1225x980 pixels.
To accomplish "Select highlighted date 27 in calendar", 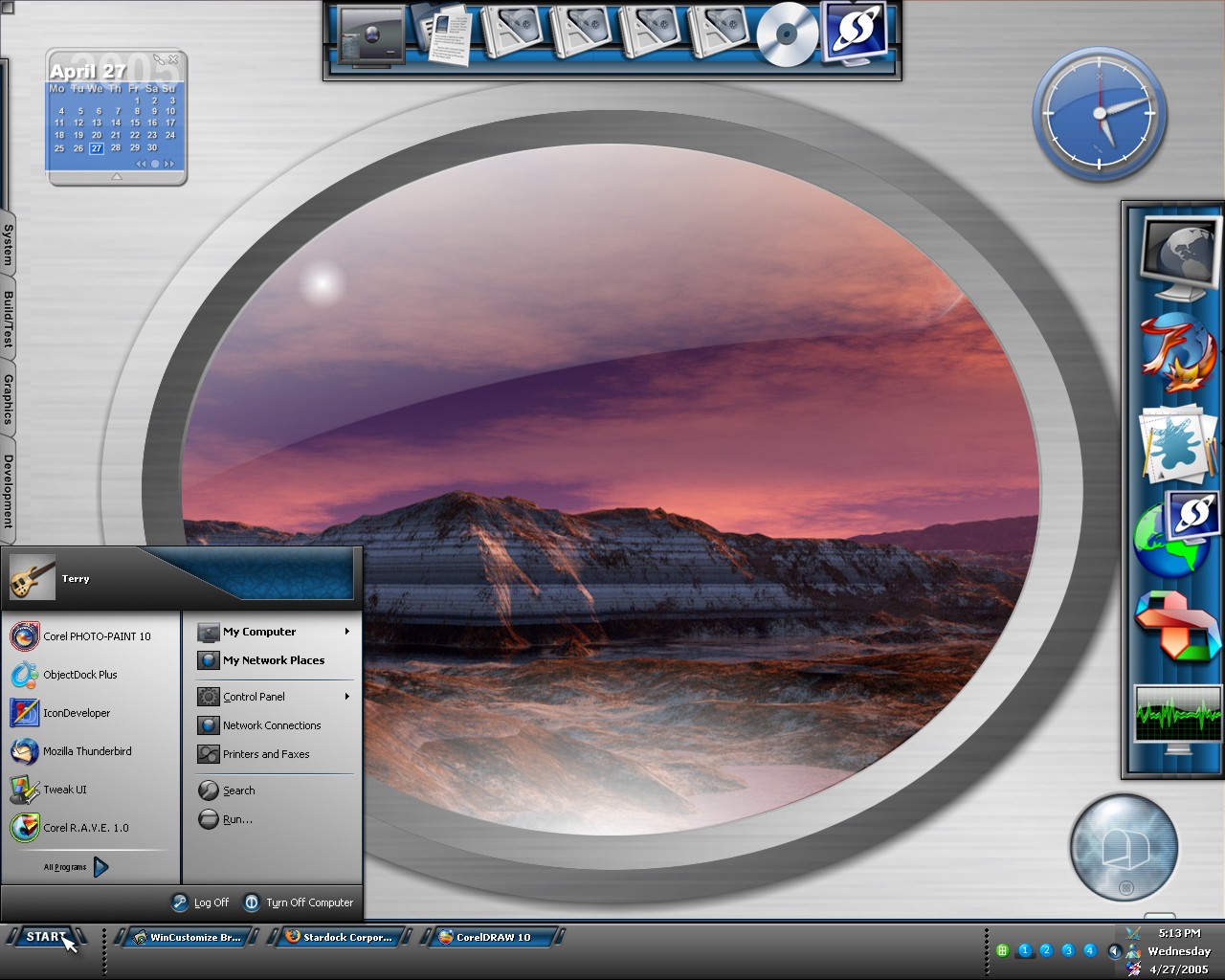I will click(x=97, y=148).
